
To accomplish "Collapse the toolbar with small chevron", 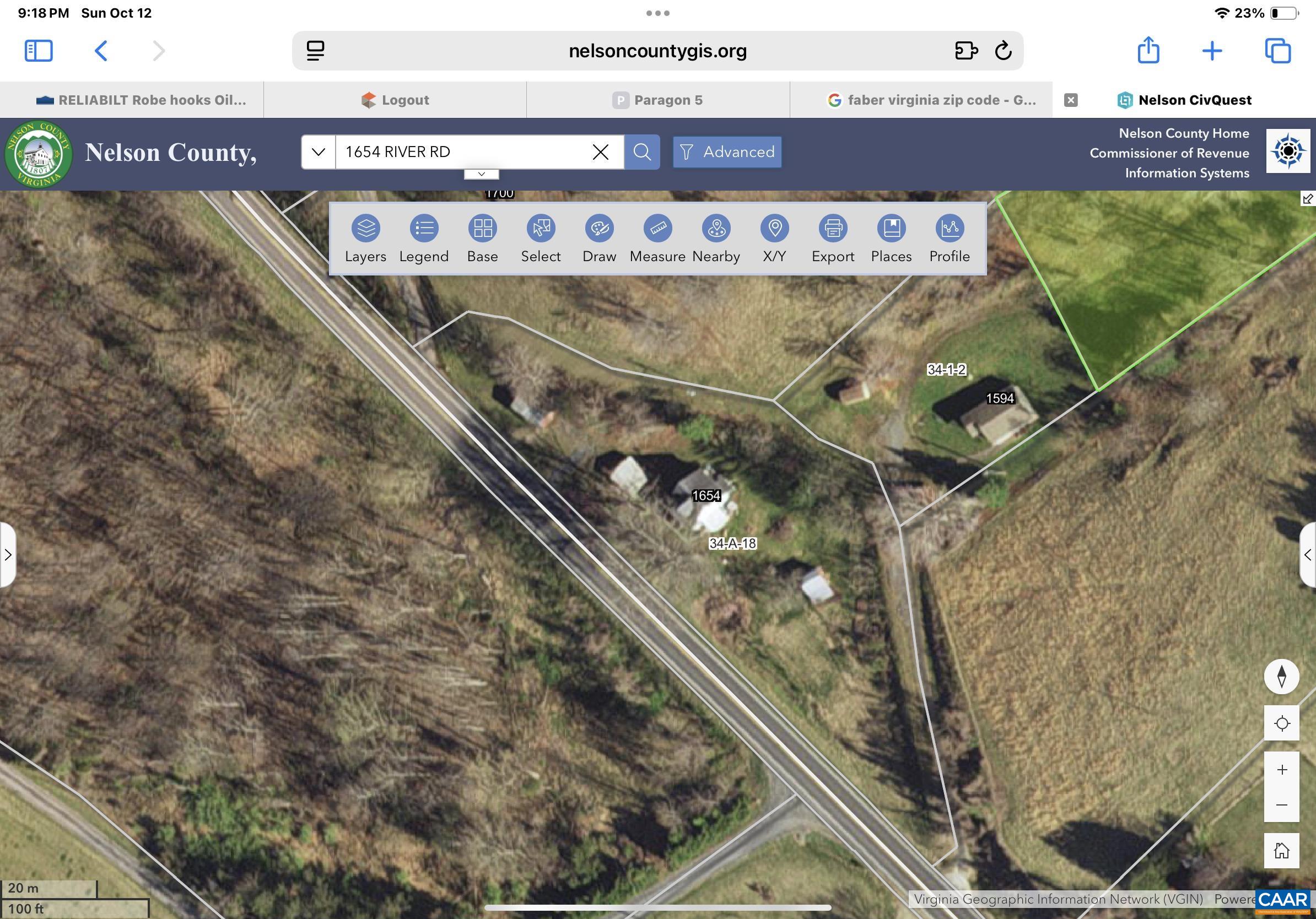I will pyautogui.click(x=482, y=174).
